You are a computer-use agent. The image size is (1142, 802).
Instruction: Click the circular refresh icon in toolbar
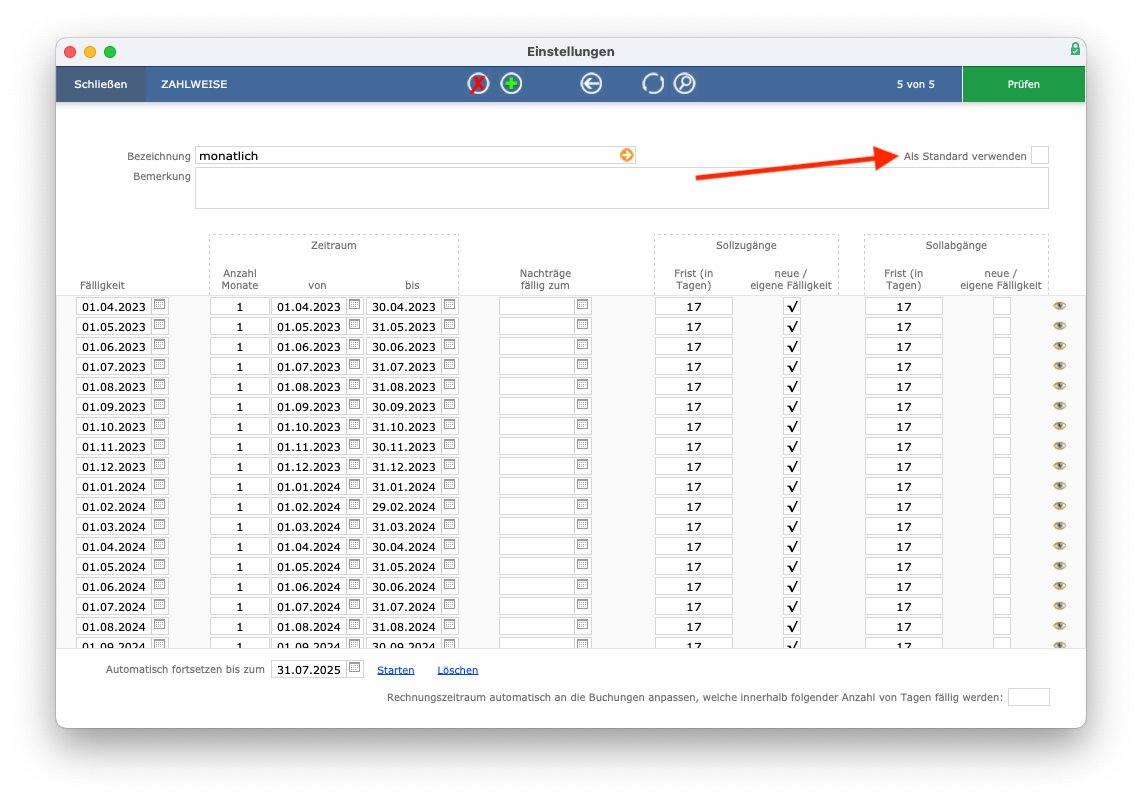[653, 84]
